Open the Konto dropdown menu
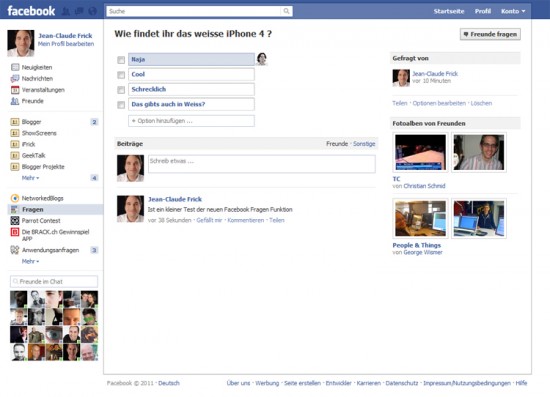 coord(513,11)
